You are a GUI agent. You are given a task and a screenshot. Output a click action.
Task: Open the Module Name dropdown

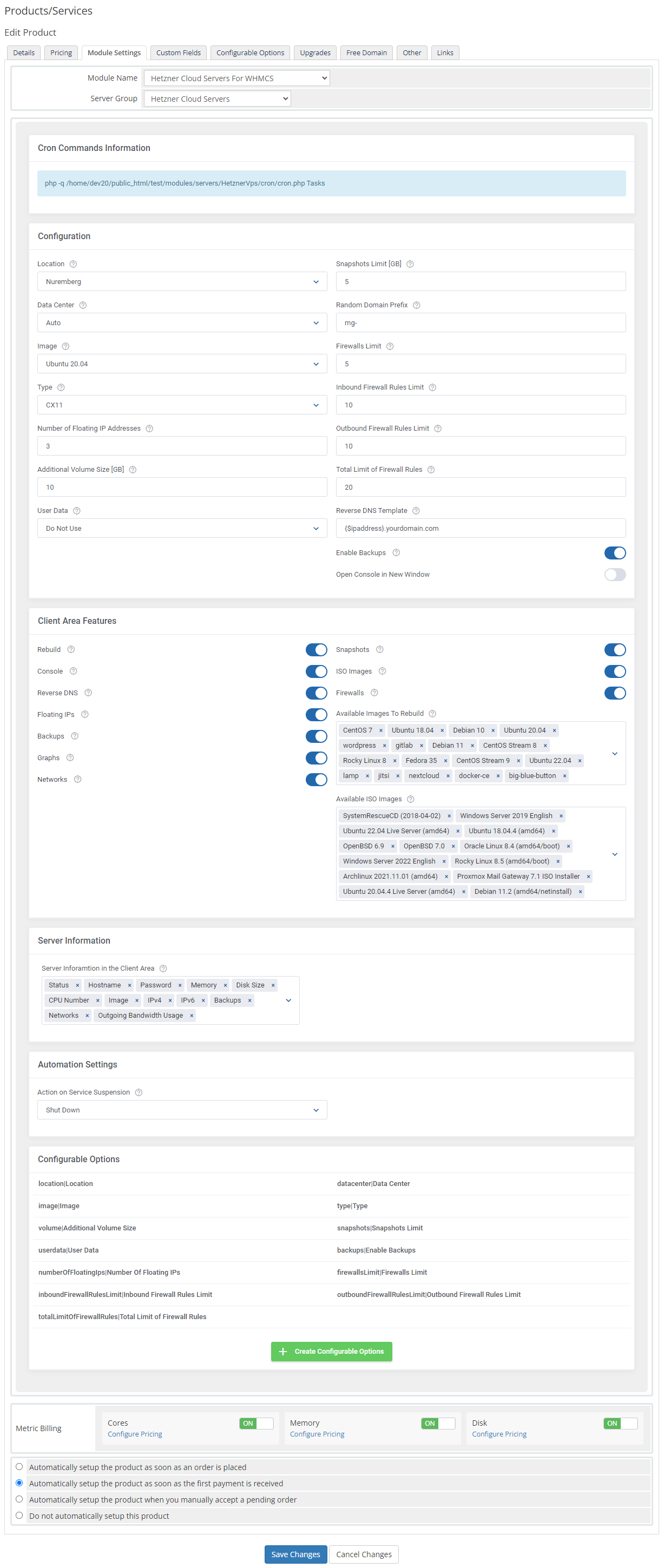click(x=236, y=78)
